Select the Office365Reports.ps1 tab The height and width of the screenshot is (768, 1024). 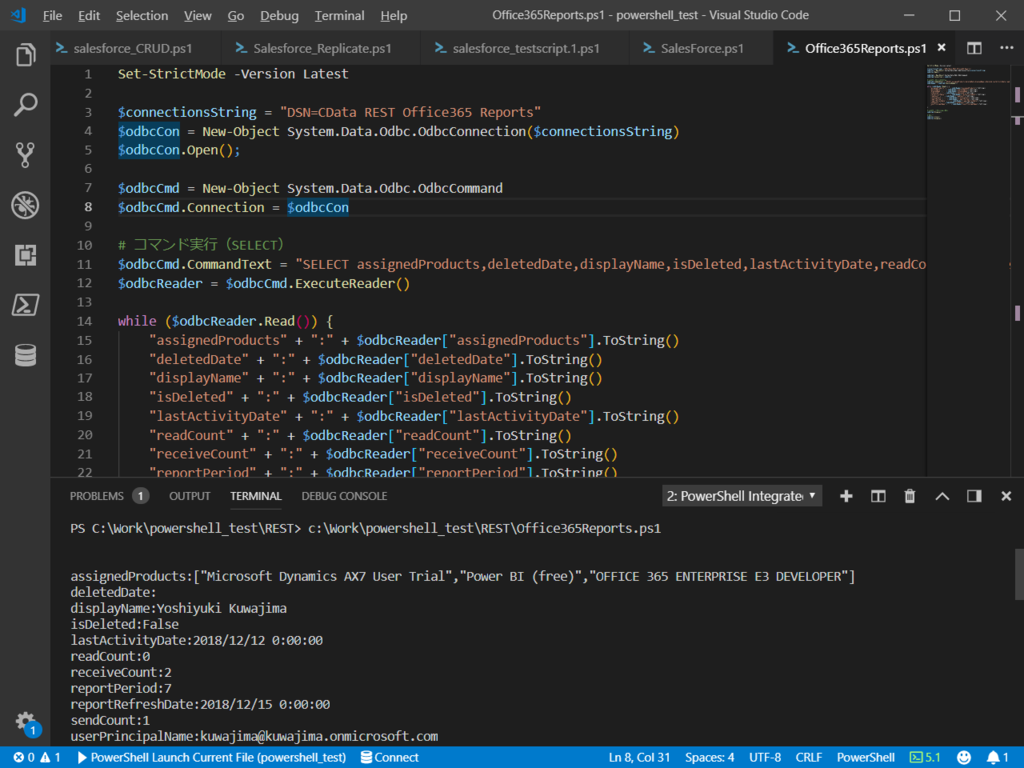(x=865, y=48)
